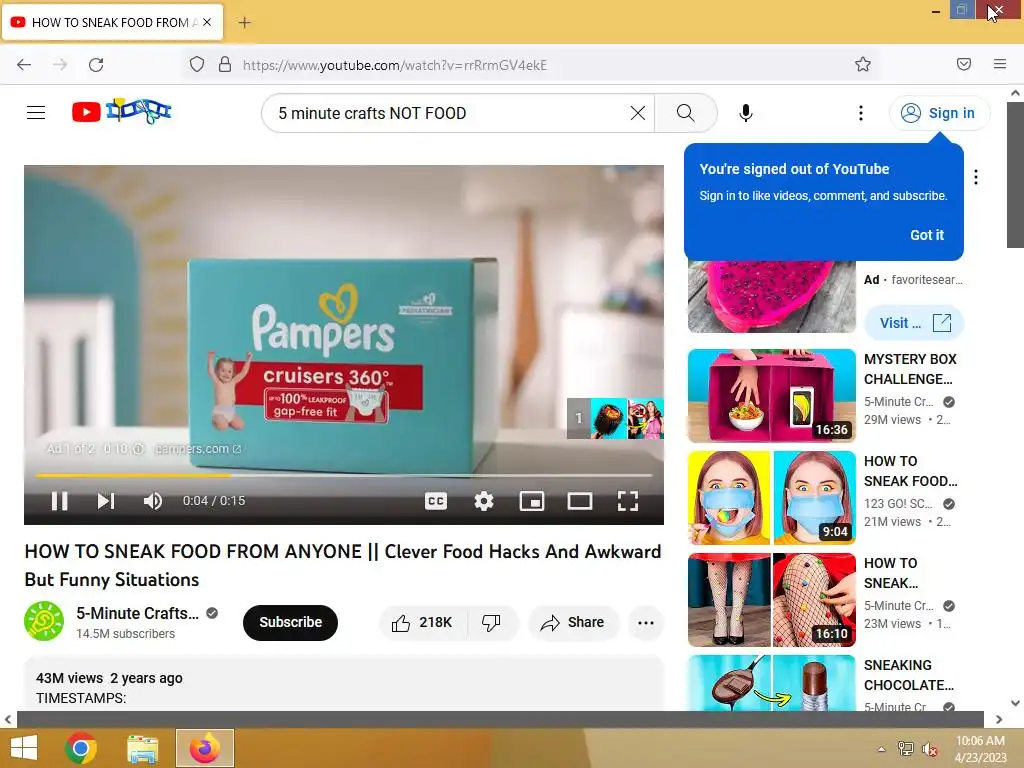The width and height of the screenshot is (1024, 768).
Task: Dismiss the tooltip with Got it
Action: click(x=927, y=235)
